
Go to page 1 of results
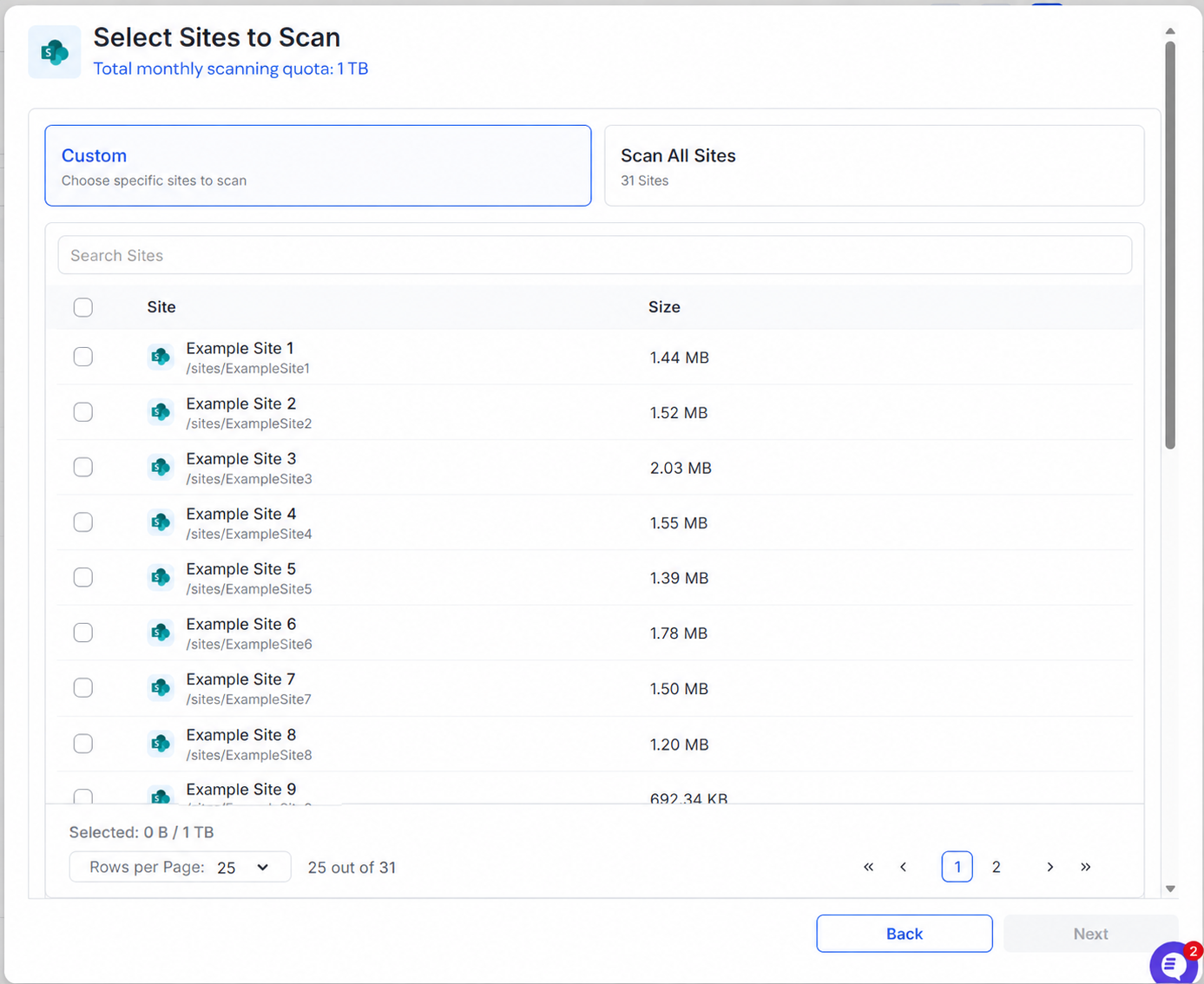[957, 867]
